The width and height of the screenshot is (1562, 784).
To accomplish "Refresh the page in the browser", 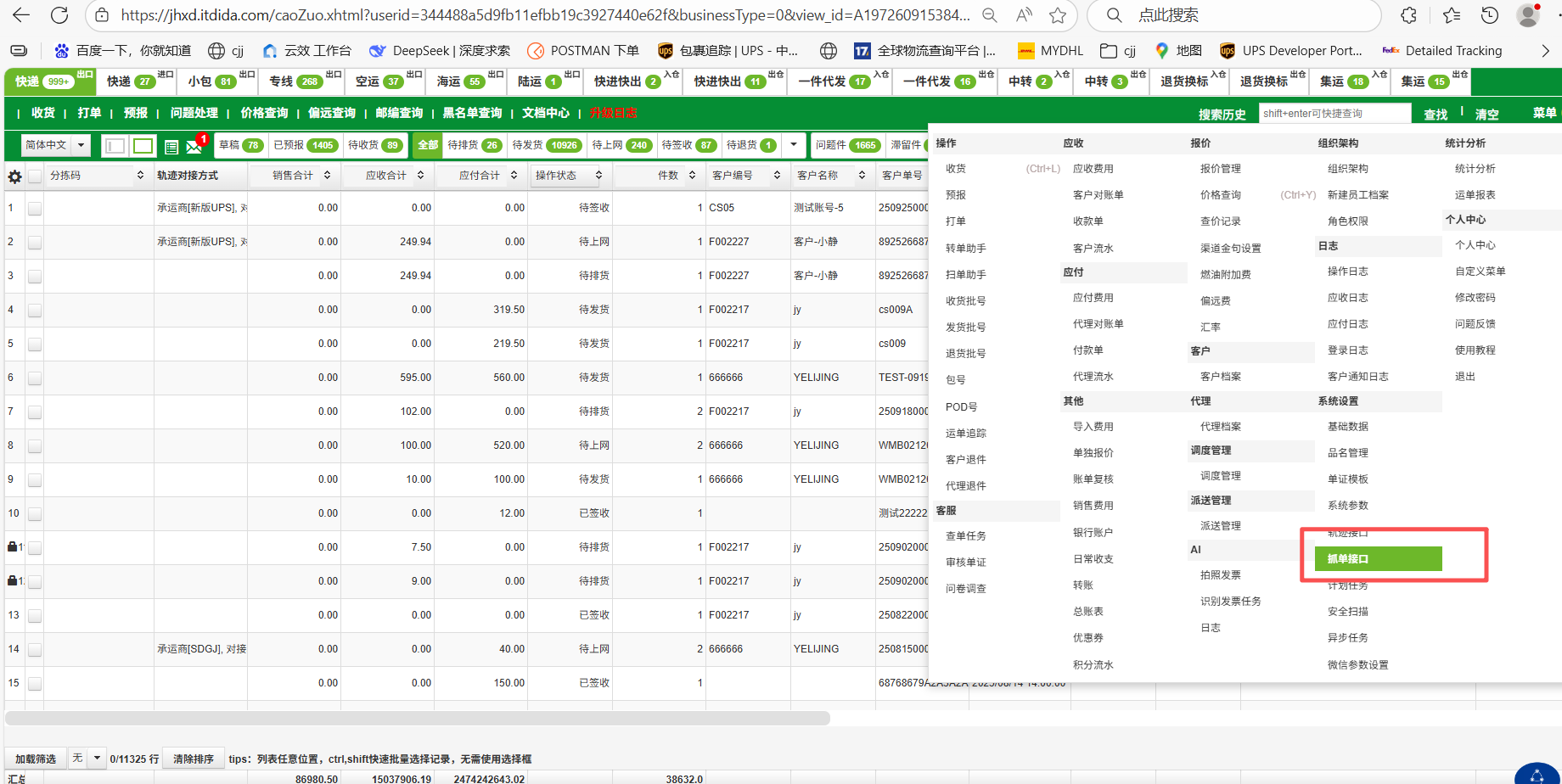I will [x=59, y=15].
